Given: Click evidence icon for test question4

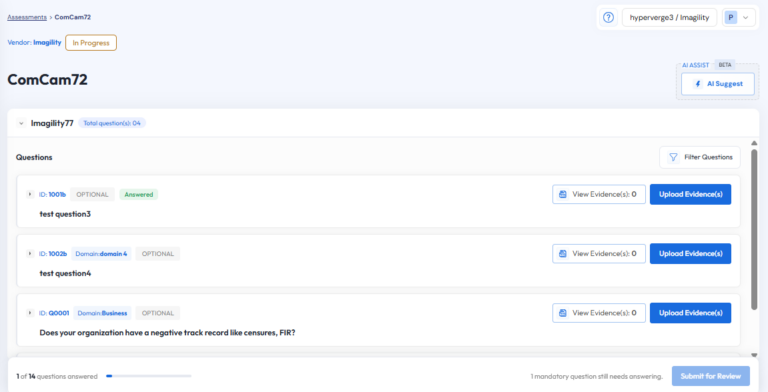Looking at the screenshot, I should (563, 254).
